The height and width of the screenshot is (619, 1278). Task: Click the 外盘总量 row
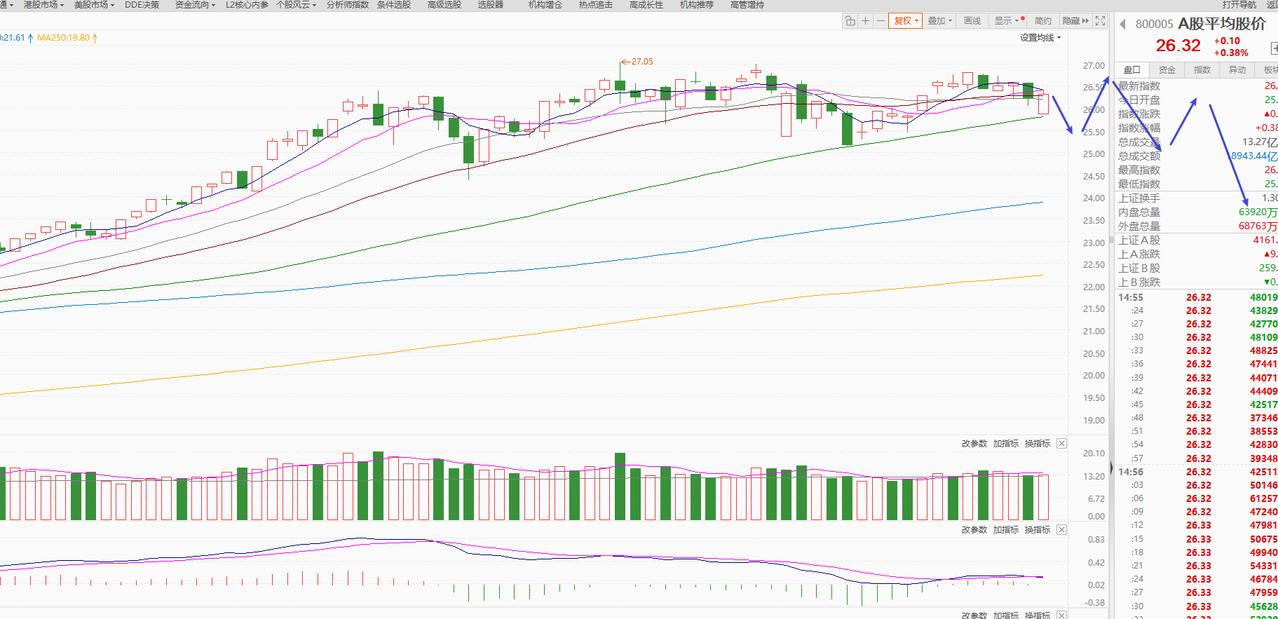coord(1198,226)
